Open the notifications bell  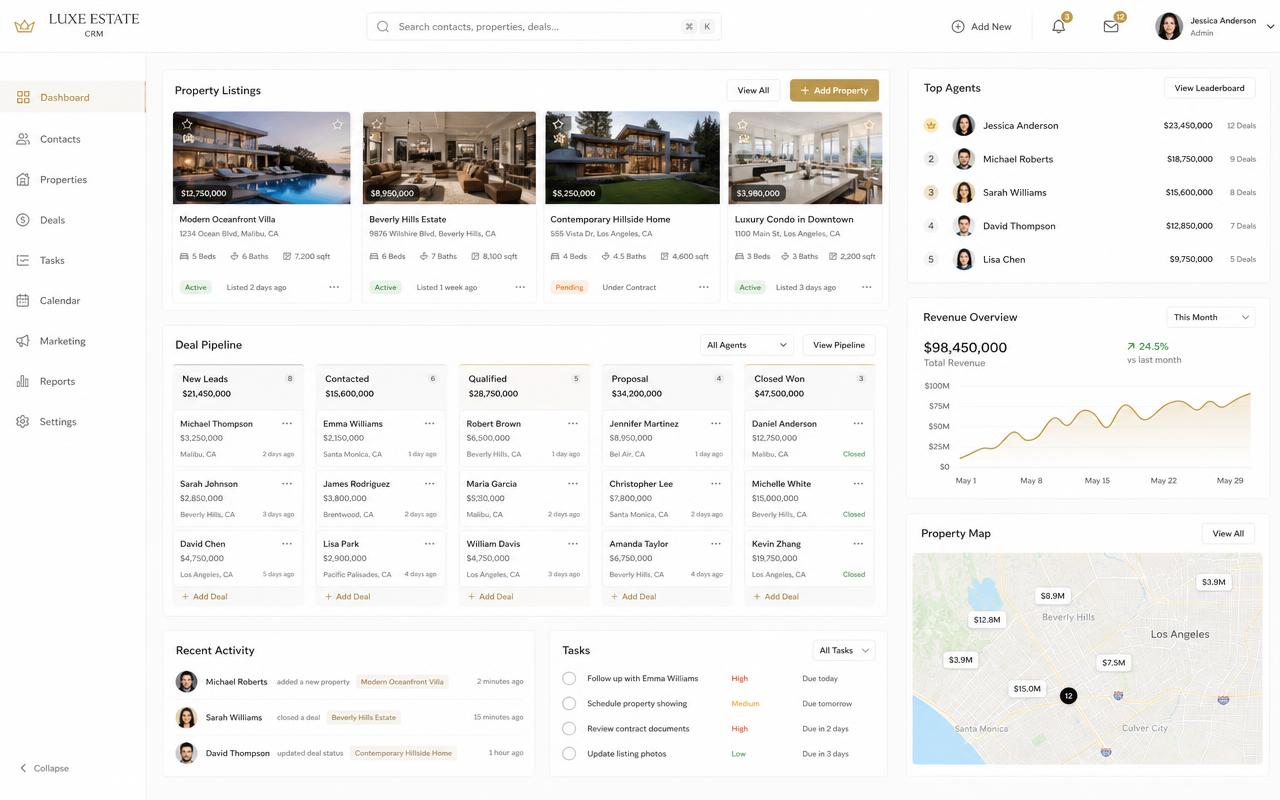pyautogui.click(x=1058, y=26)
